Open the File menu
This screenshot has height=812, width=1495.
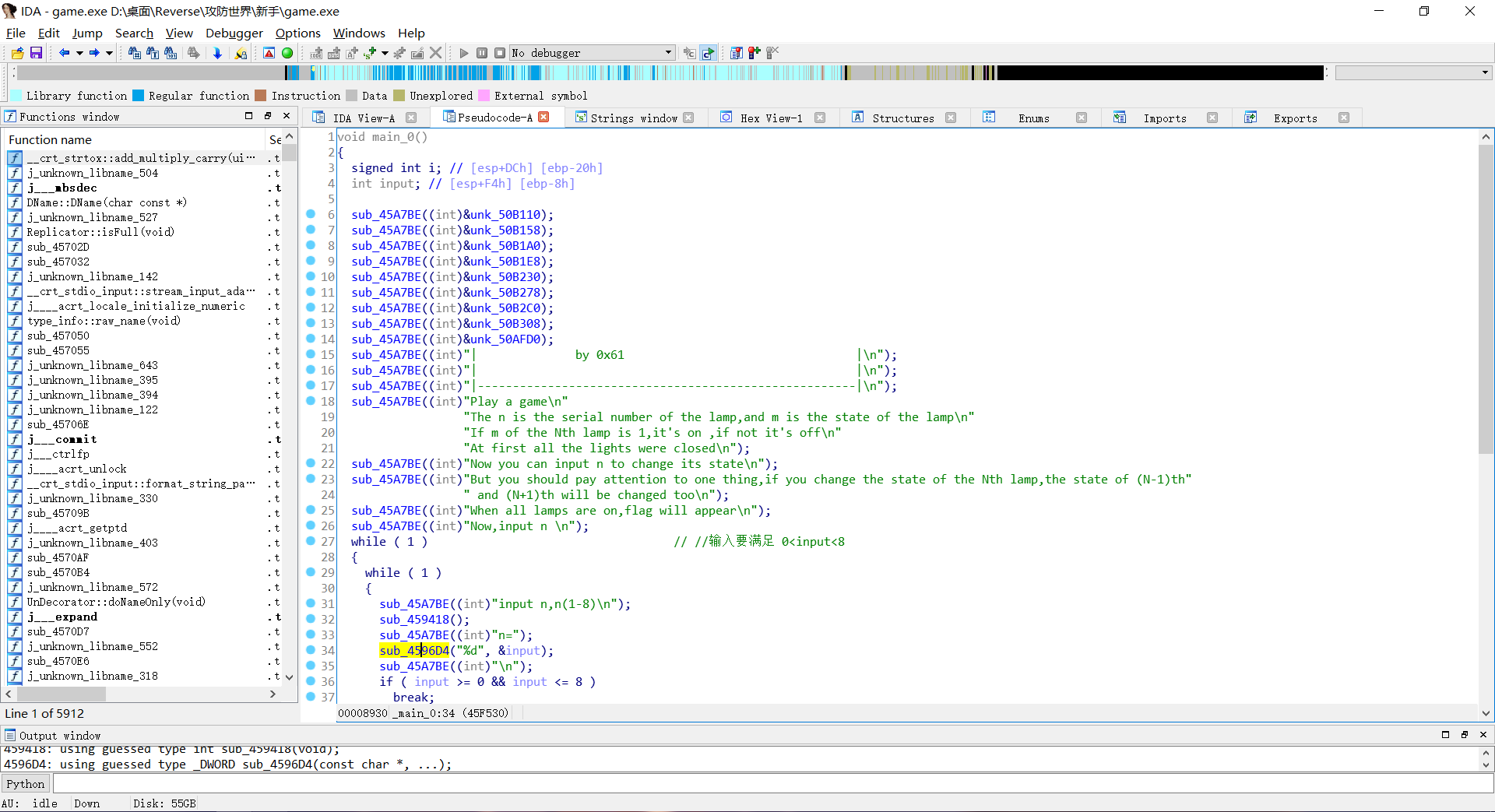(16, 33)
